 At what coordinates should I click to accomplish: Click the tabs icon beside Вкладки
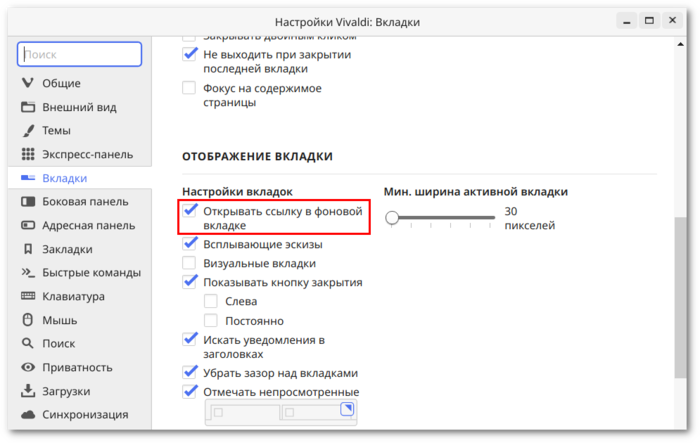(x=28, y=178)
